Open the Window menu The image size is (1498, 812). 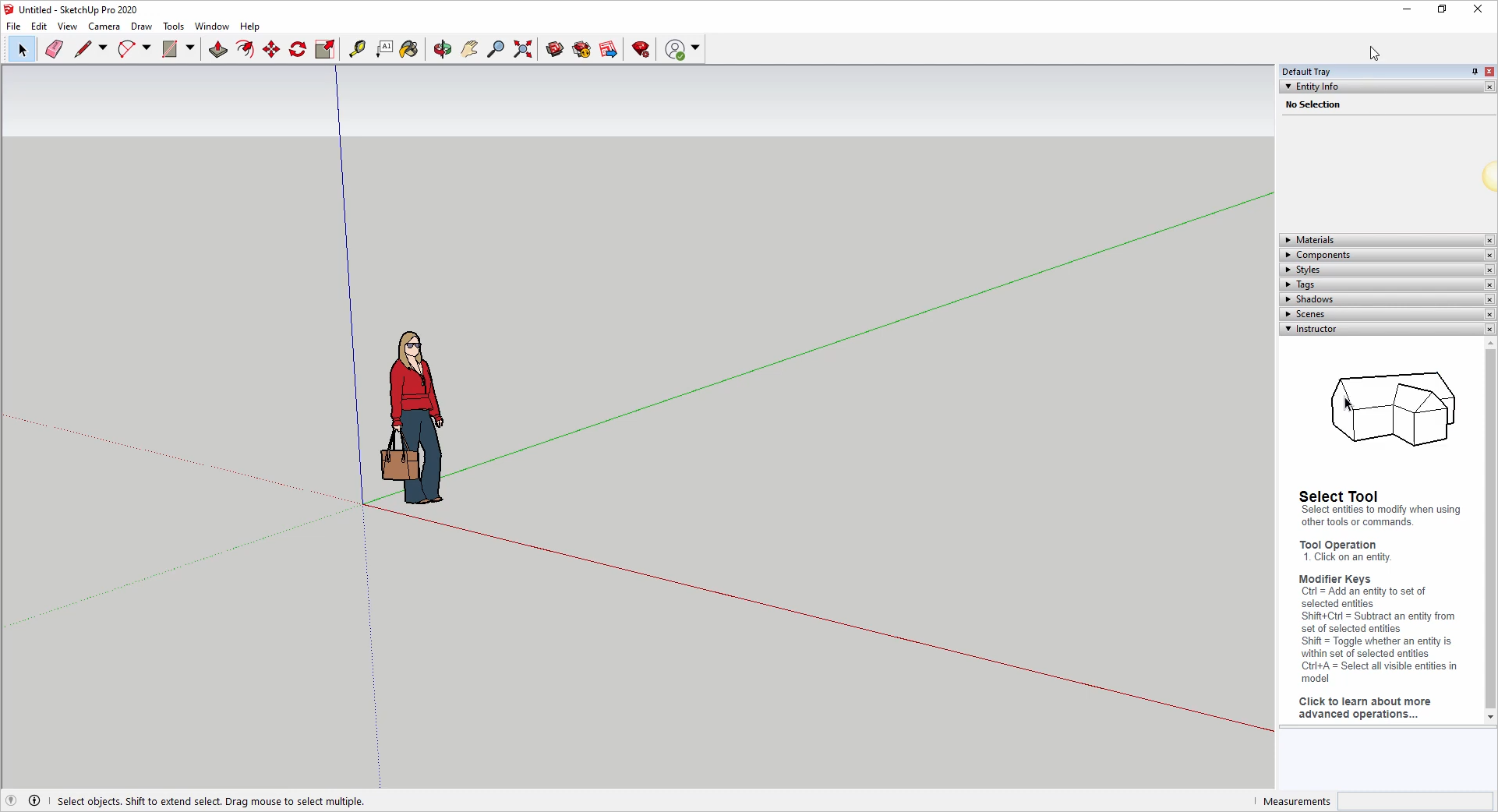[211, 26]
